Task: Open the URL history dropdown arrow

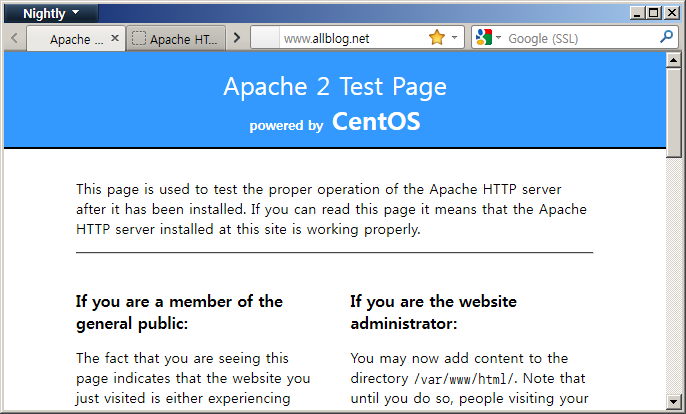Action: 454,38
